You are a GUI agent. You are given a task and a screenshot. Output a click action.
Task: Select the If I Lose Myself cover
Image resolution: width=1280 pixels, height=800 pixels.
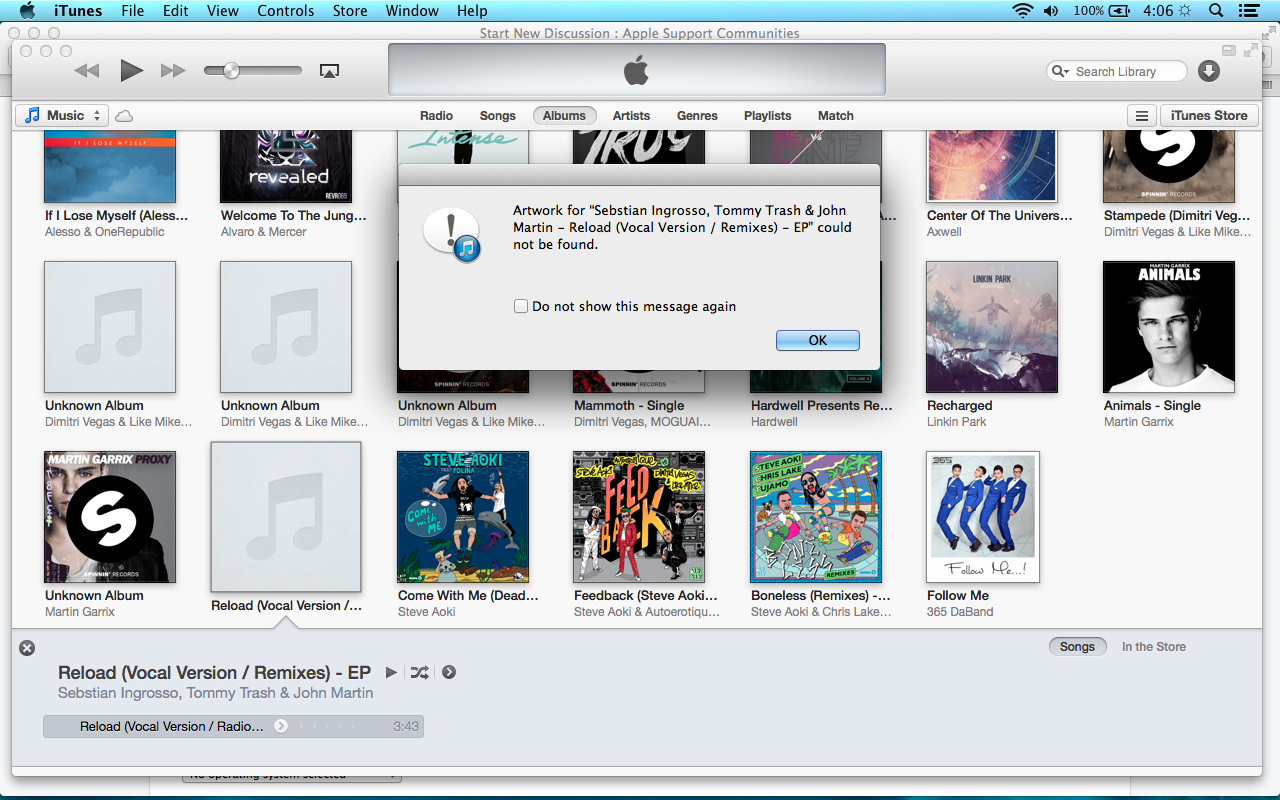(110, 167)
